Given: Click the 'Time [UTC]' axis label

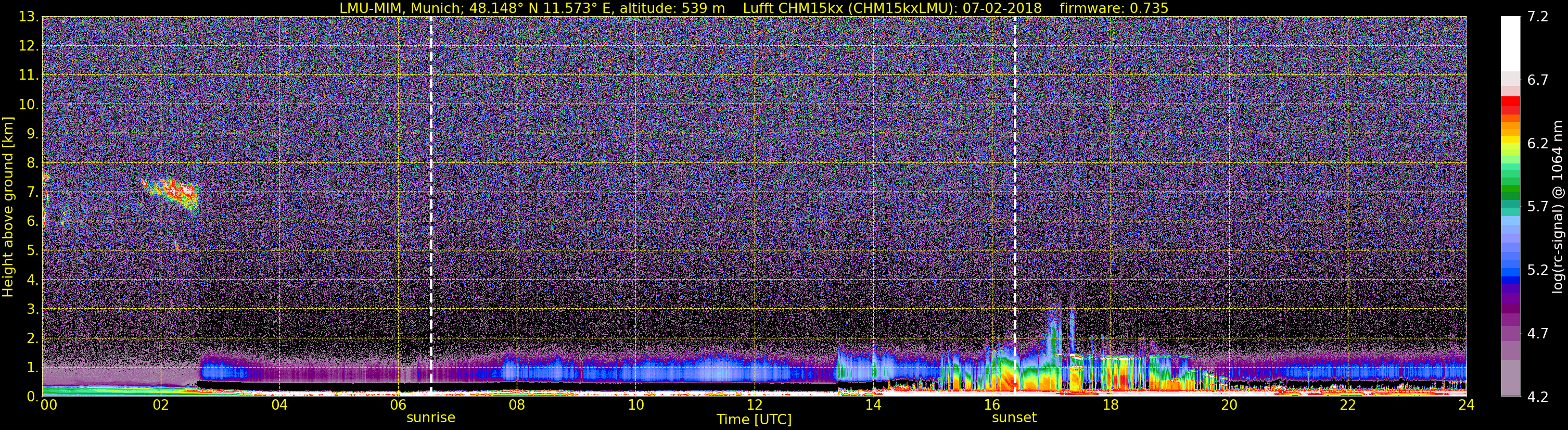Looking at the screenshot, I should pos(754,420).
